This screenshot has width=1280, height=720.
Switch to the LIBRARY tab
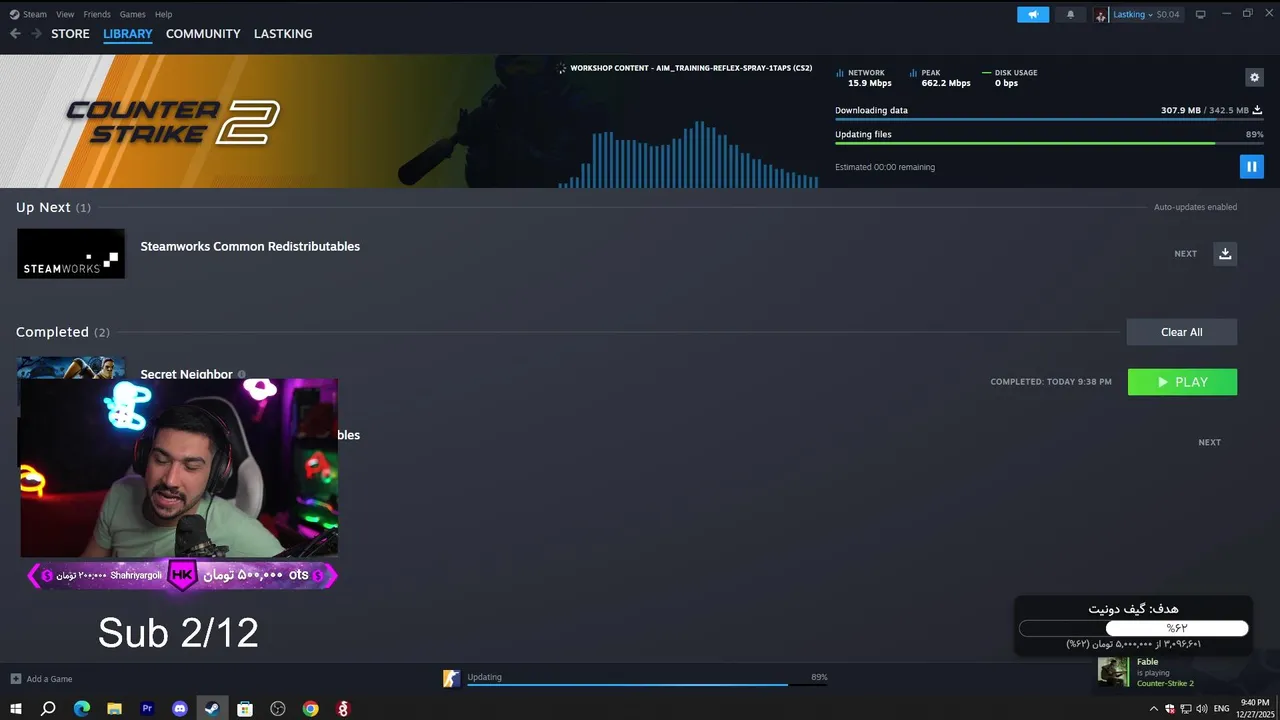click(x=128, y=34)
